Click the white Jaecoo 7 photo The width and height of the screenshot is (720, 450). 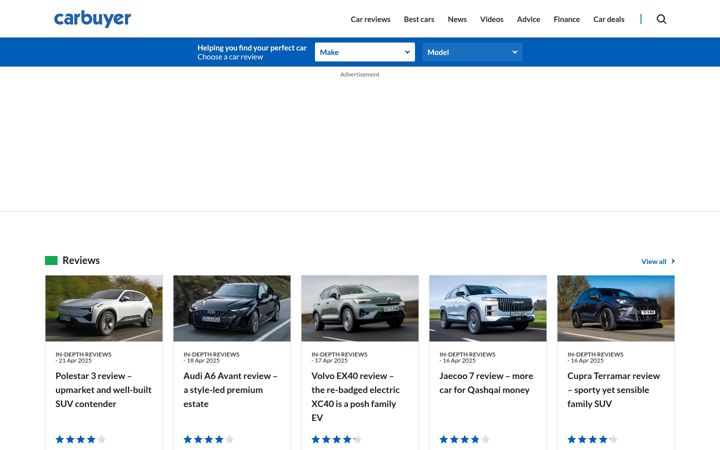pyautogui.click(x=488, y=308)
